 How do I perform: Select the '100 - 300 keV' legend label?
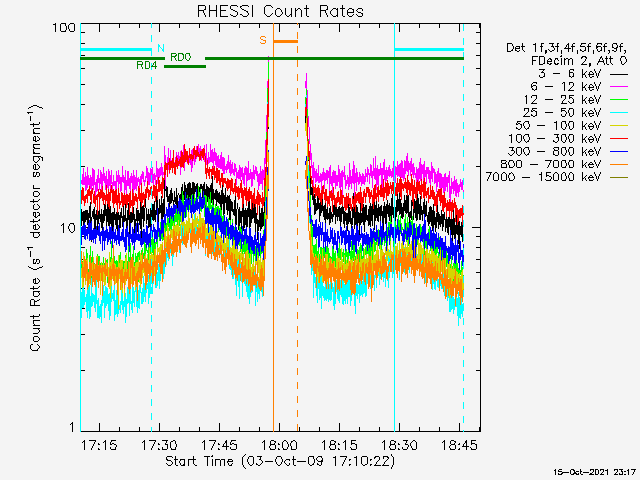pos(555,138)
